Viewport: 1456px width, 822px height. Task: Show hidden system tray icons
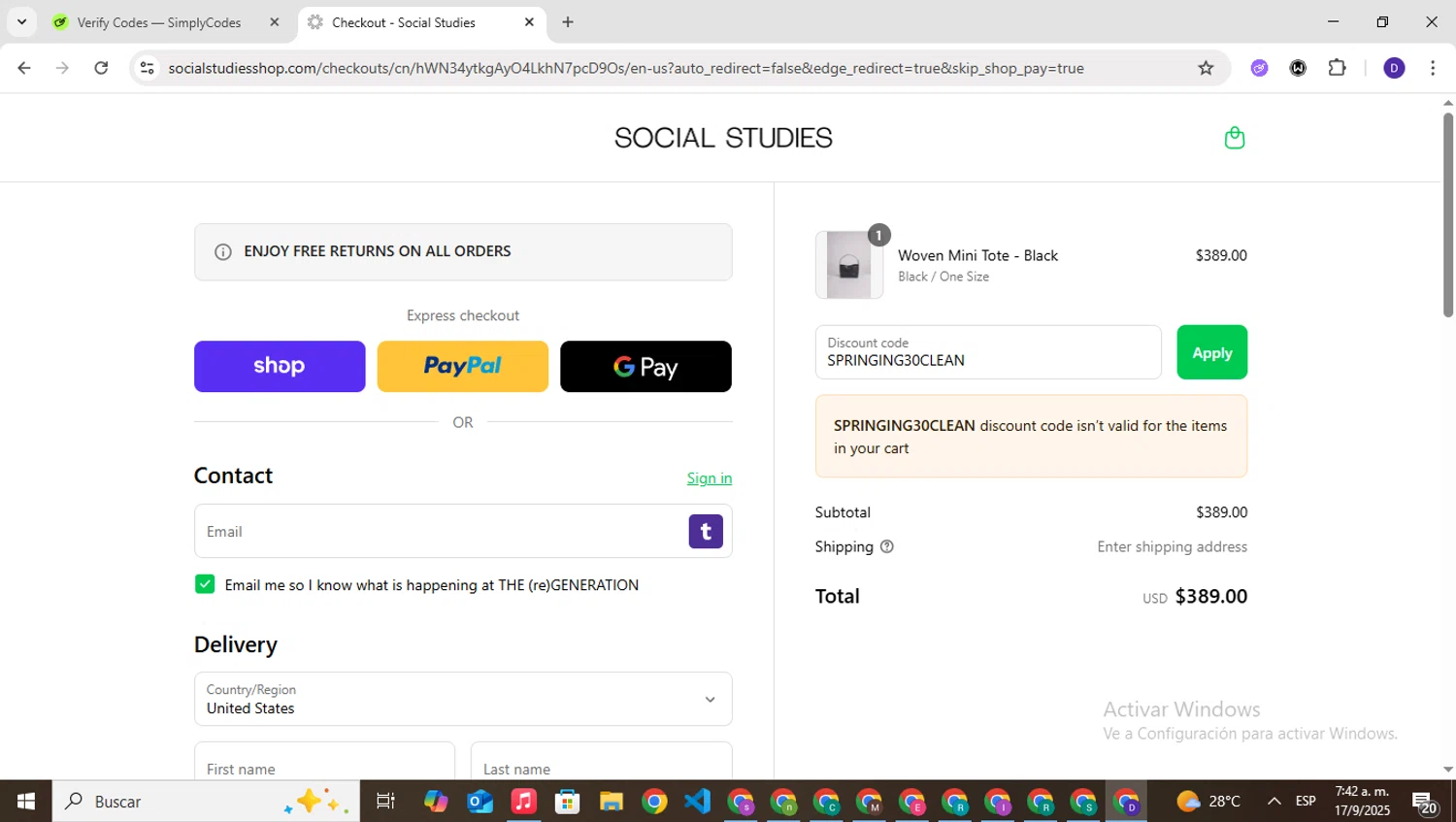tap(1274, 802)
